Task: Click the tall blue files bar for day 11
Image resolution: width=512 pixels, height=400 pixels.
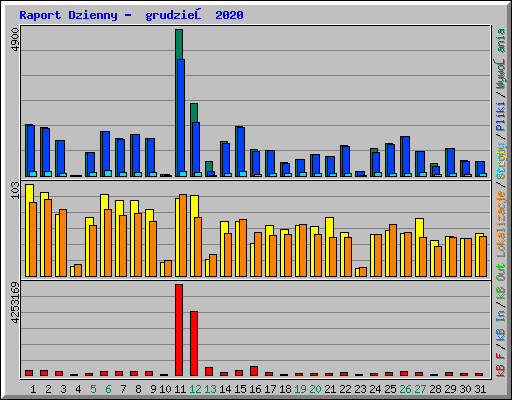Action: (181, 118)
